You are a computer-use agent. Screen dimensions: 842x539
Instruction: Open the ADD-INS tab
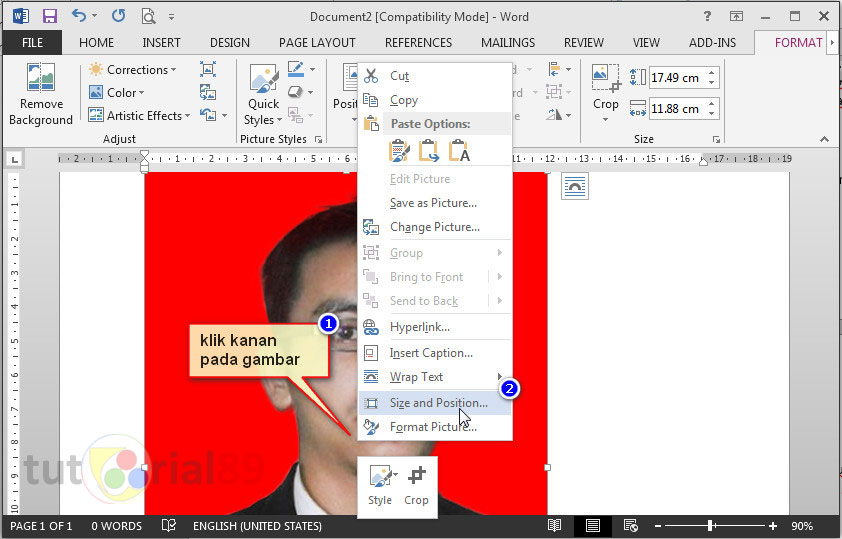pos(712,42)
